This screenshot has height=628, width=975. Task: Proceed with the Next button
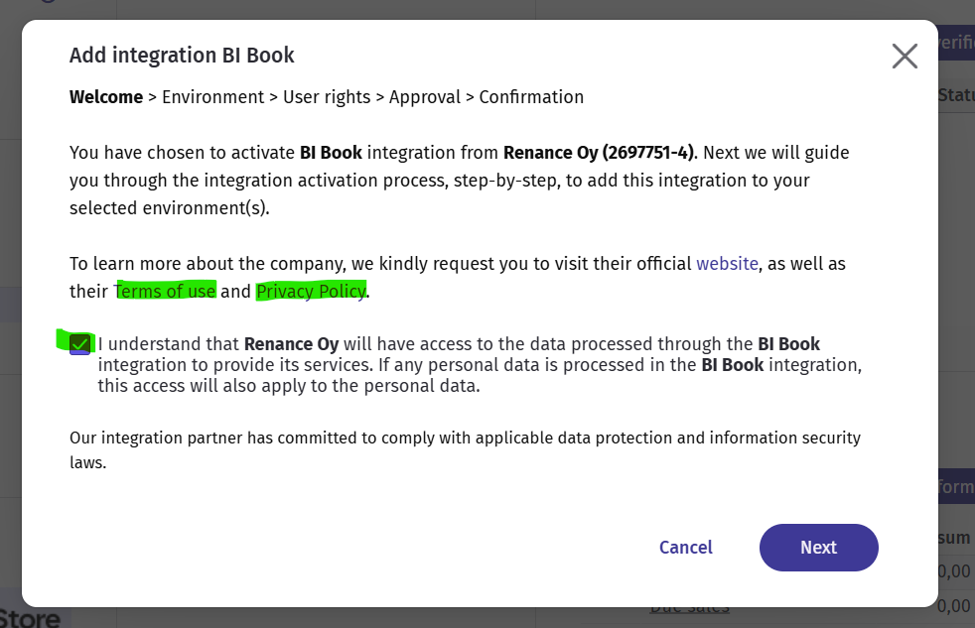[818, 547]
